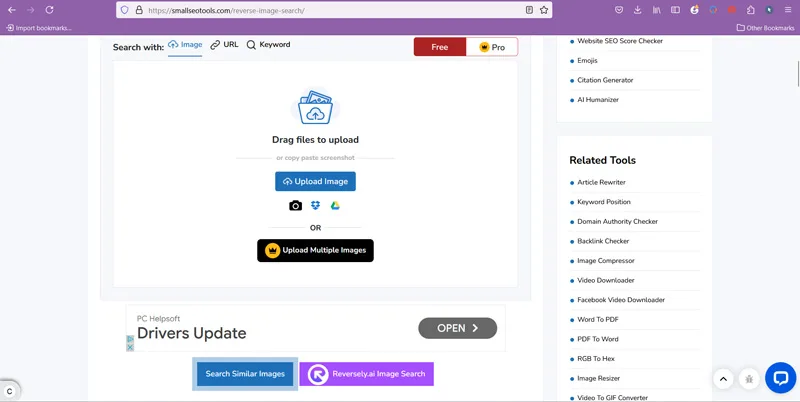
Task: Open Import bookmarks in bookmarks bar
Action: 39,28
